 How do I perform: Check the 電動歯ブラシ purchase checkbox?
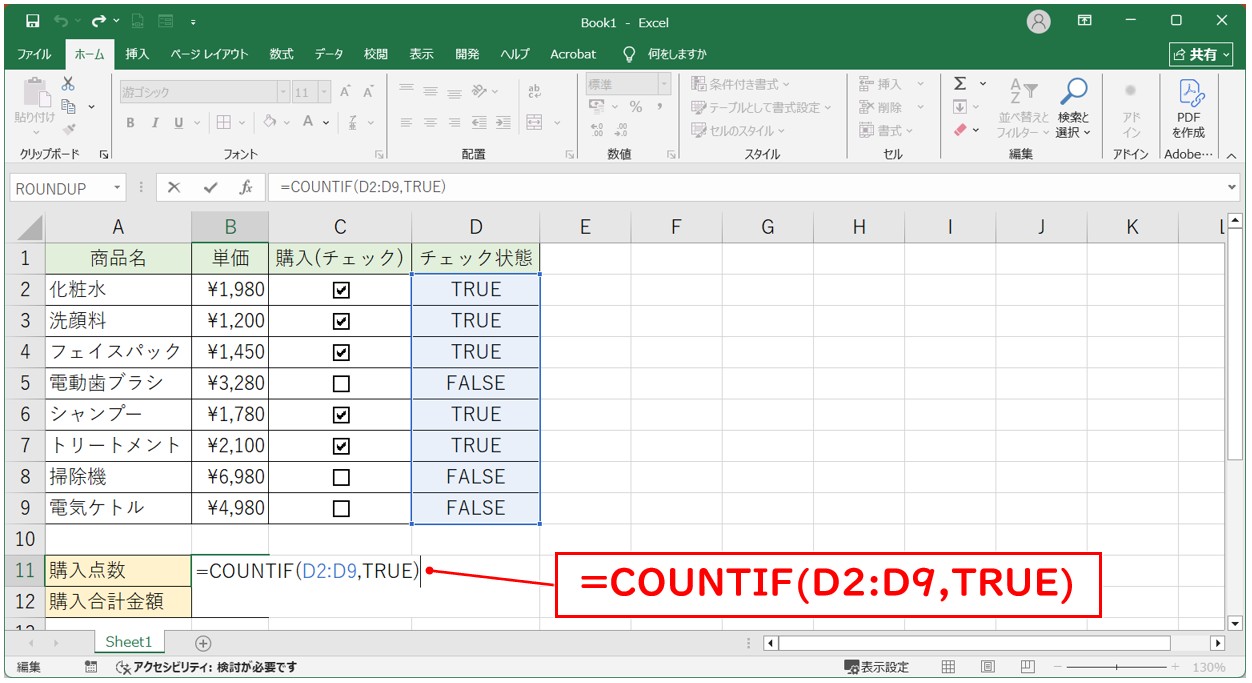(x=341, y=383)
